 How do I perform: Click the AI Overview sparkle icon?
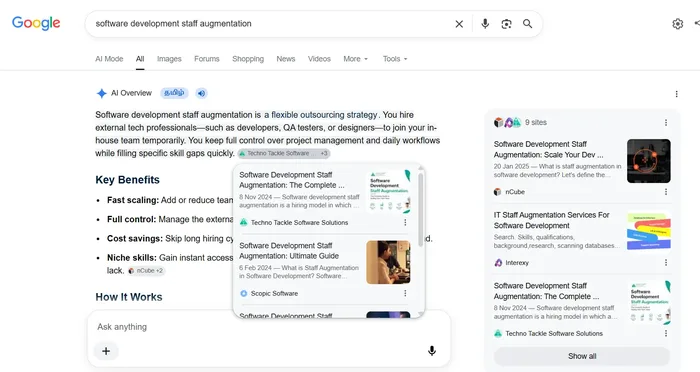[x=101, y=93]
